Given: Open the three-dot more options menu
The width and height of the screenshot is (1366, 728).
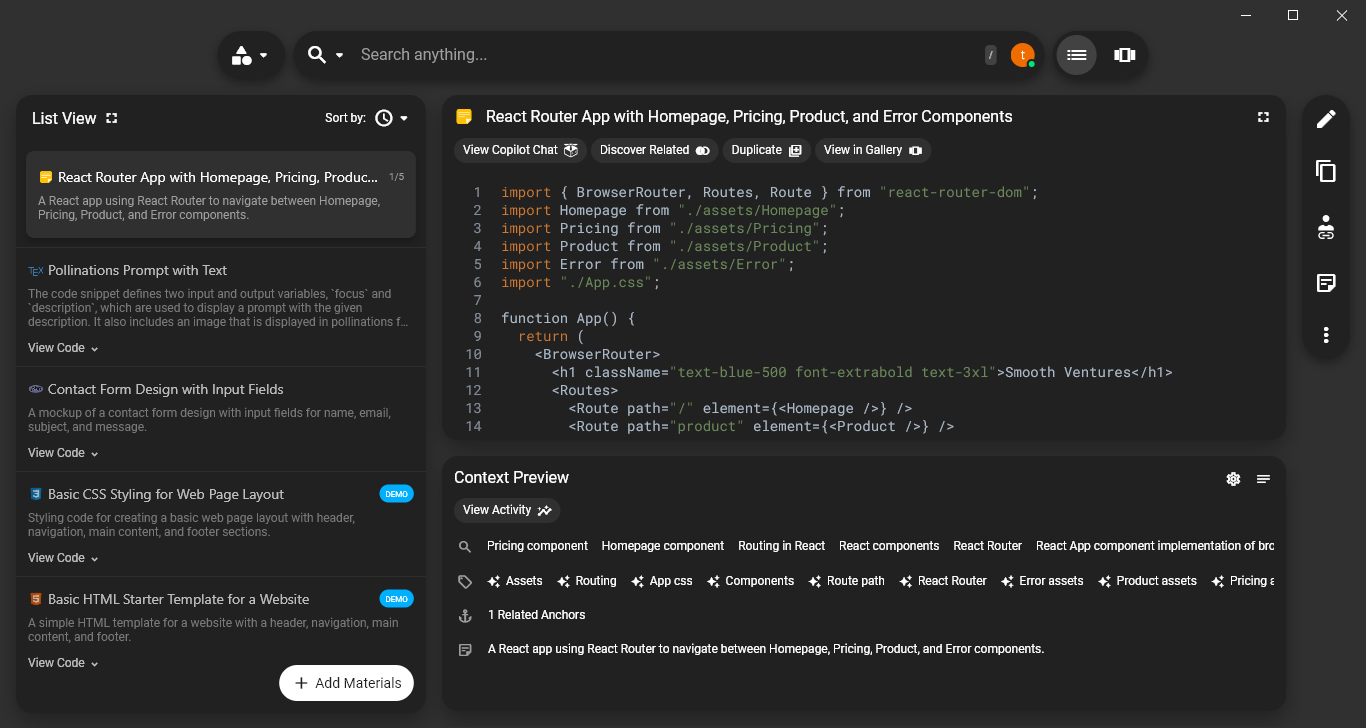Looking at the screenshot, I should [1326, 335].
